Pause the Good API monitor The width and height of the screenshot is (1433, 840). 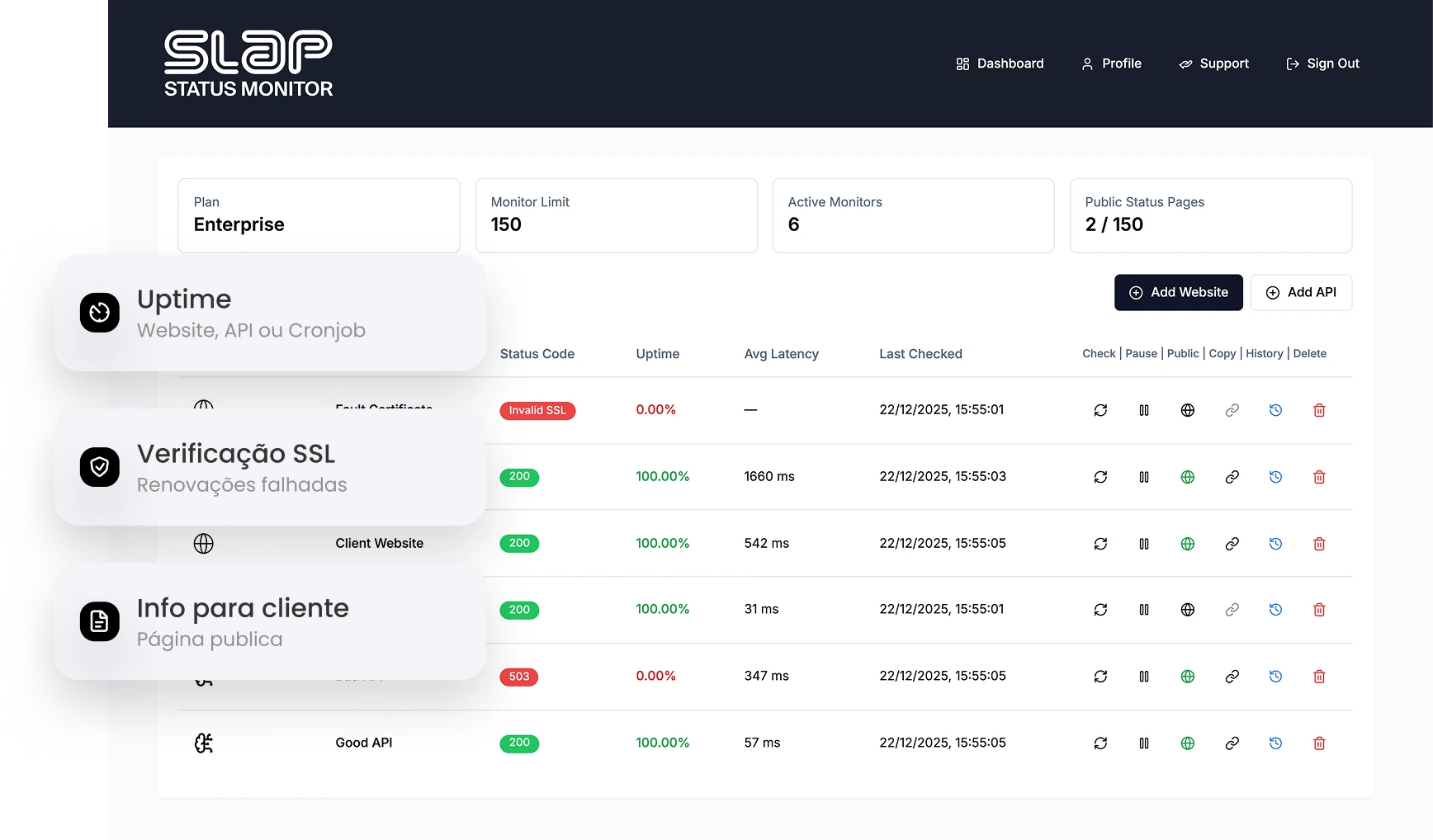coord(1144,743)
